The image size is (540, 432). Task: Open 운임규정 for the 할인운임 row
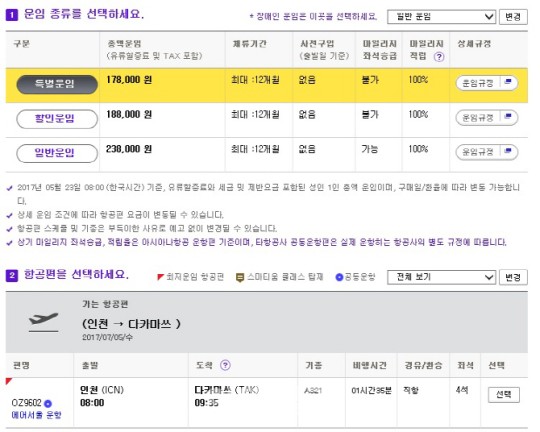(486, 118)
